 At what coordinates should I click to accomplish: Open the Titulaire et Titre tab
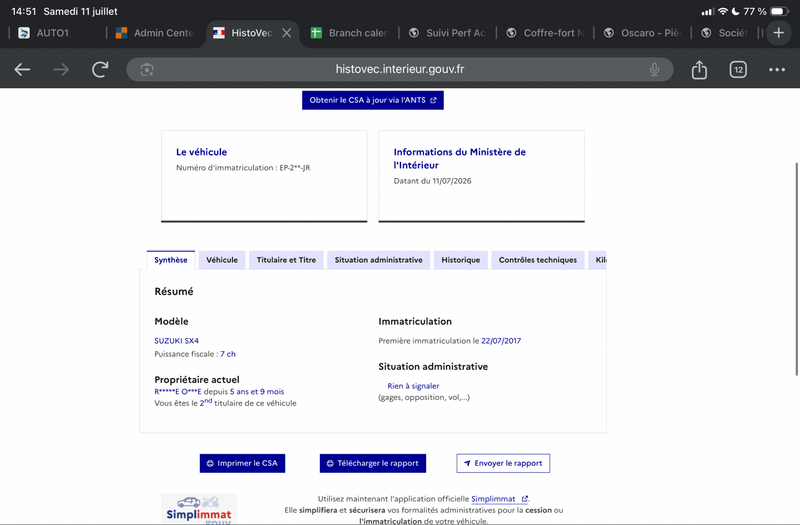click(286, 260)
